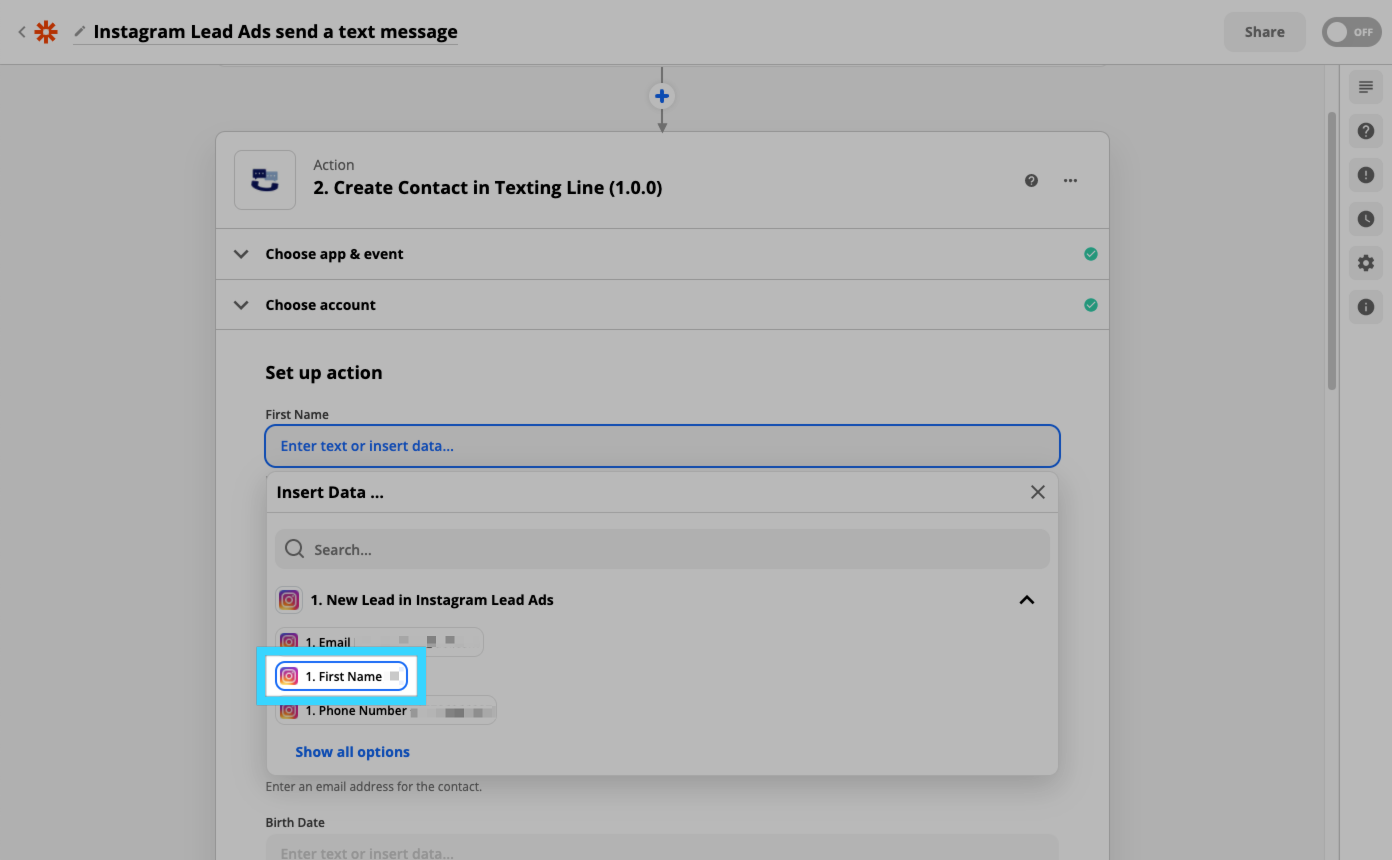1392x860 pixels.
Task: Click the '2. Create Contact in Texting Line (1.0.0)' title
Action: (x=488, y=188)
